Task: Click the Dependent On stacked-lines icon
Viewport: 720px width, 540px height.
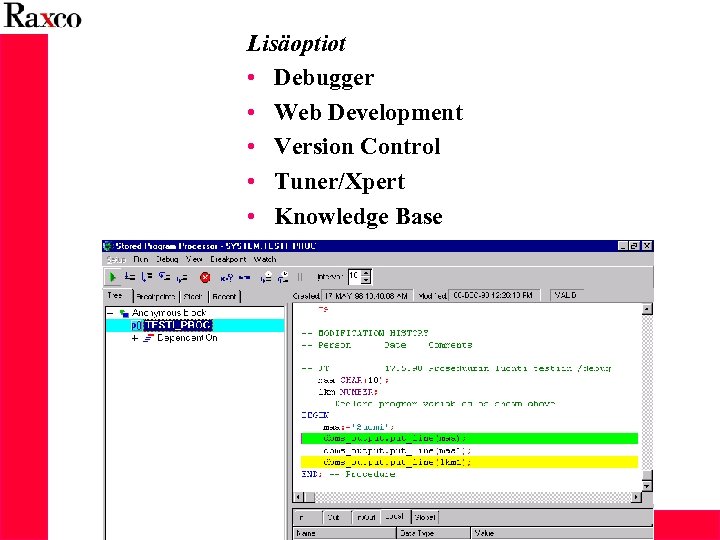Action: tap(148, 338)
